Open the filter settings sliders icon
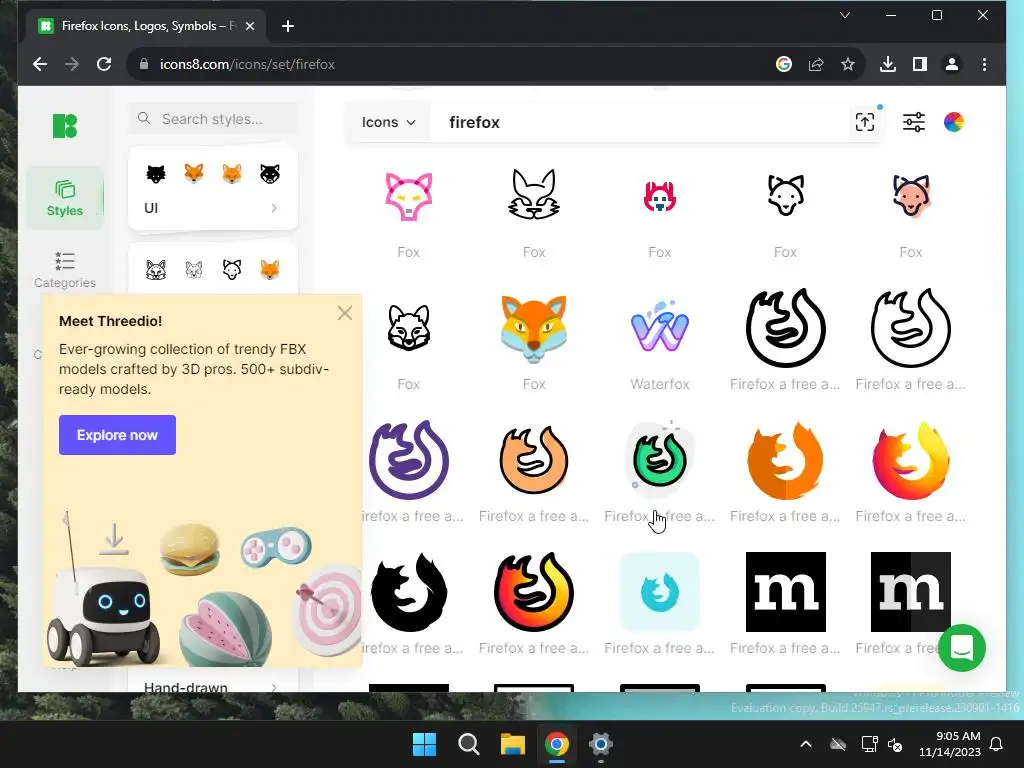The height and width of the screenshot is (768, 1024). tap(914, 122)
